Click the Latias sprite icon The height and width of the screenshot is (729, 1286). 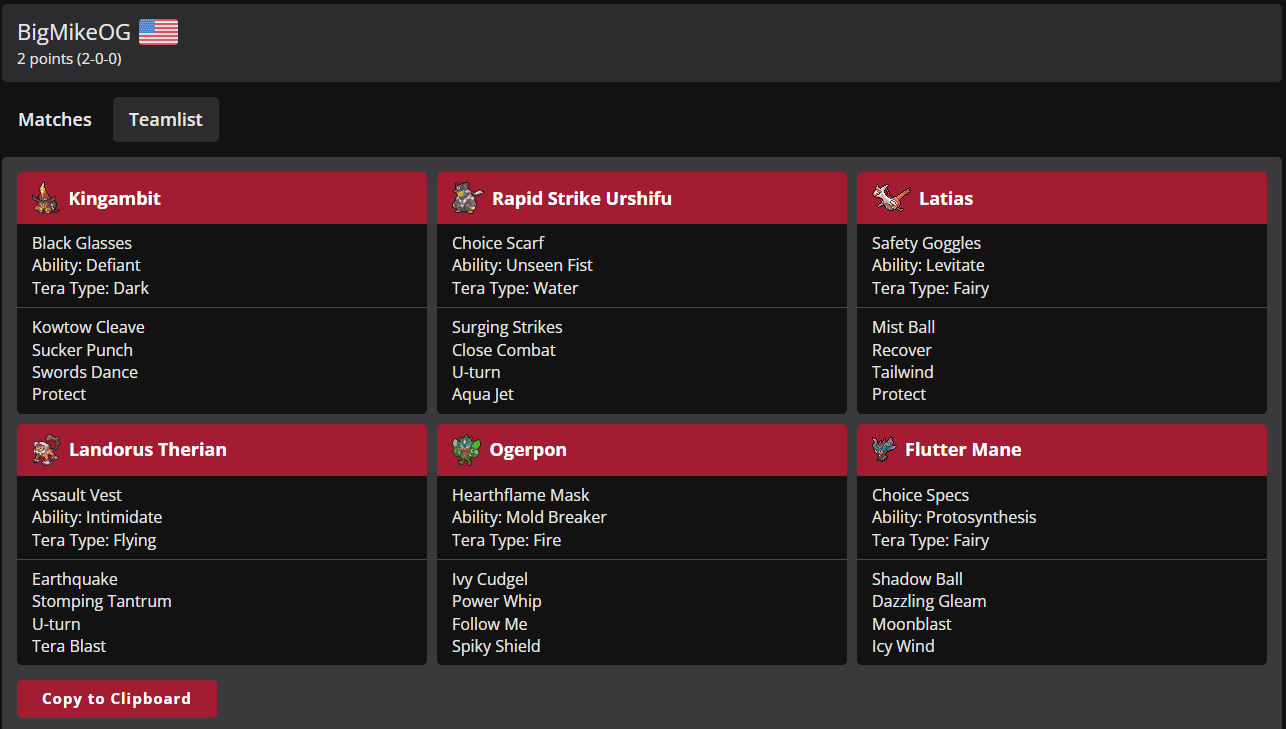click(x=890, y=198)
